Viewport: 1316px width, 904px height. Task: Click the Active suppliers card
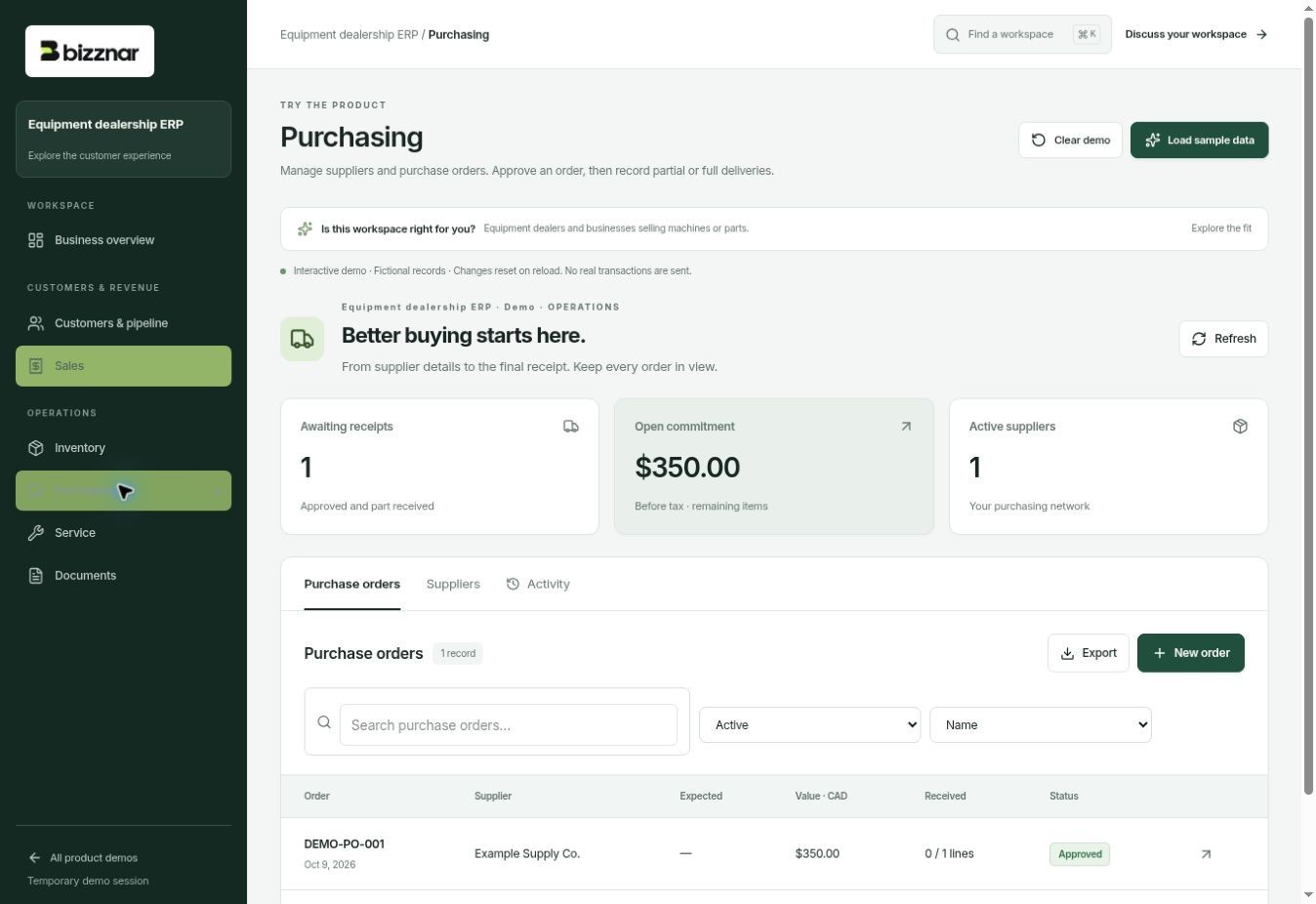[x=1108, y=467]
